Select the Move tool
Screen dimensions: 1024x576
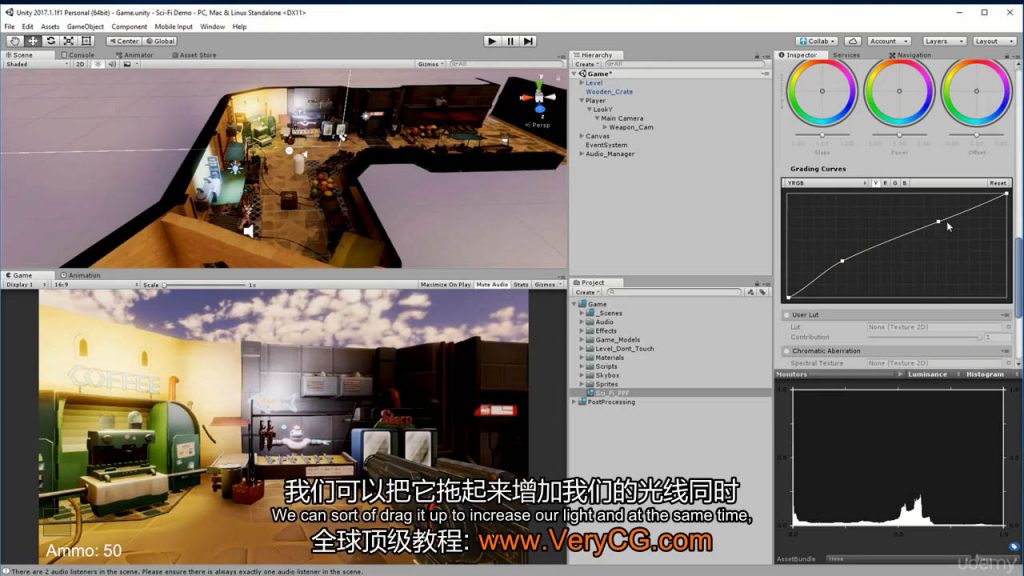coord(33,41)
